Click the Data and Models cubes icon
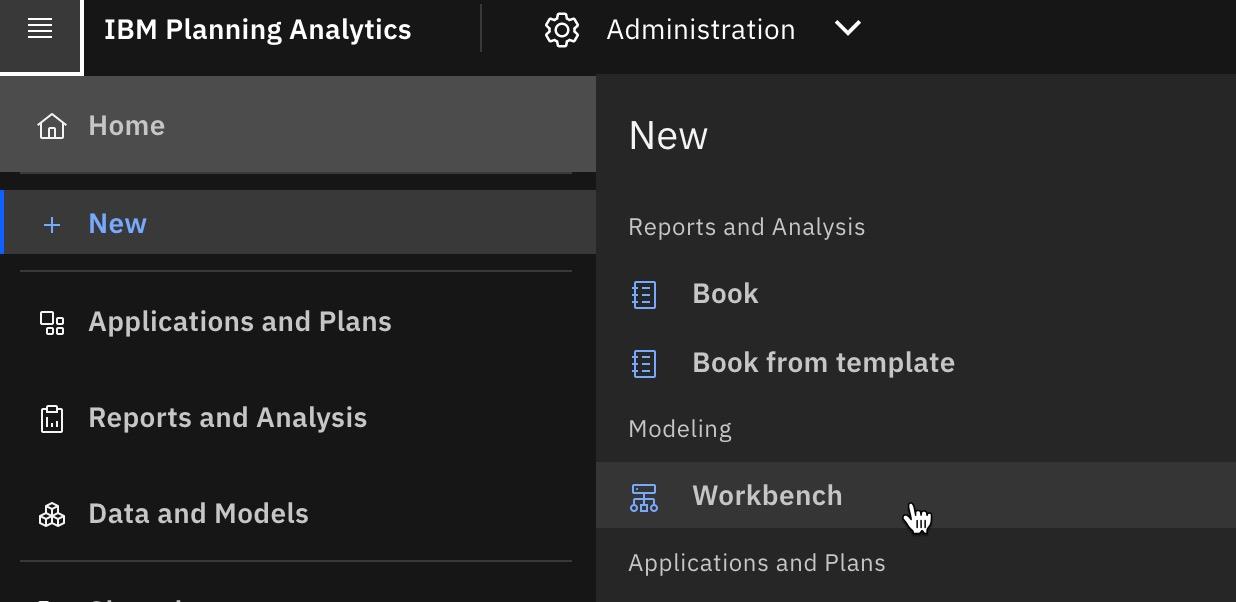 tap(52, 515)
